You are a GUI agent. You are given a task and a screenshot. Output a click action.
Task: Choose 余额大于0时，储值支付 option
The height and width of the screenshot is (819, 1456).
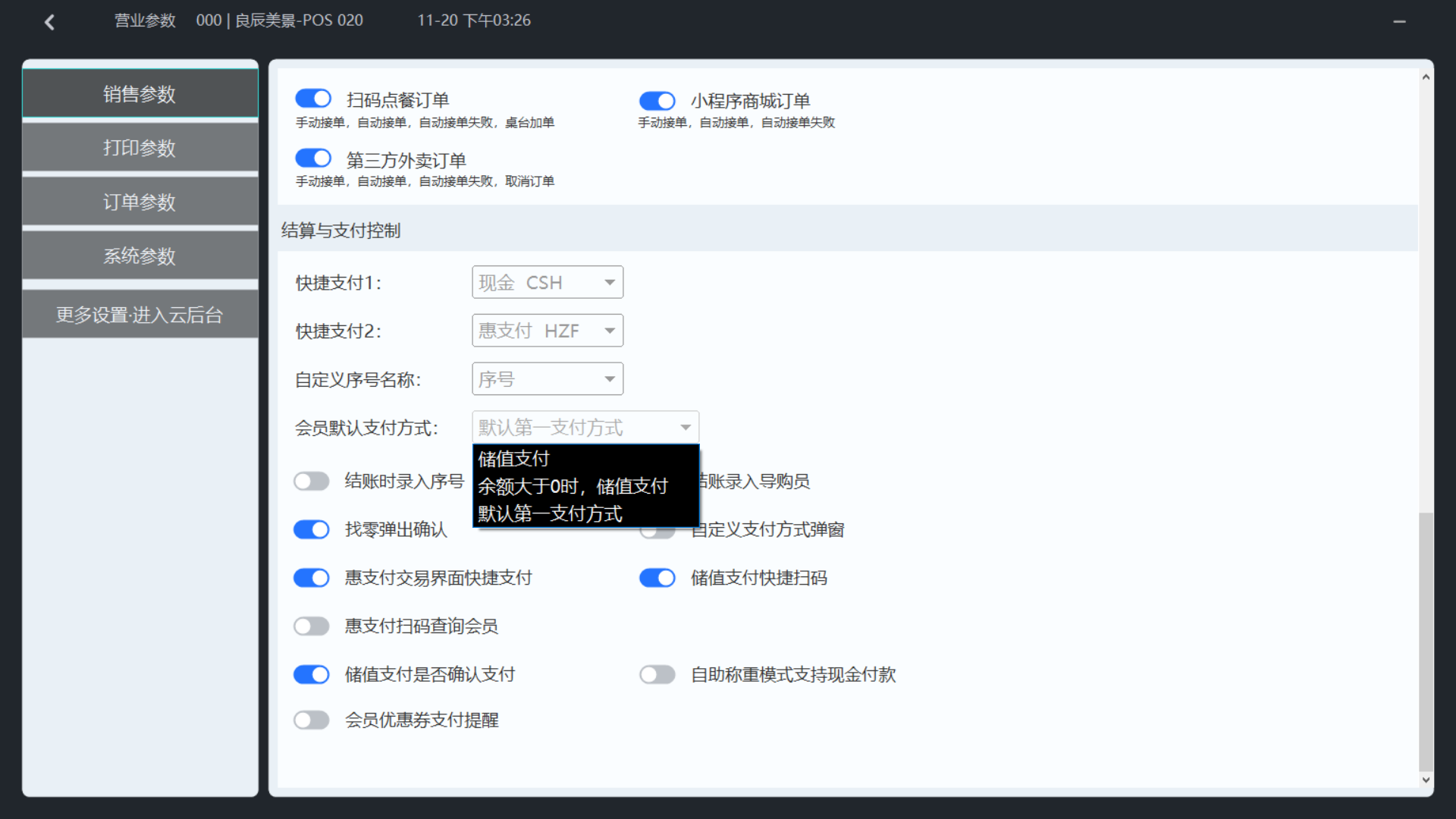pyautogui.click(x=573, y=486)
